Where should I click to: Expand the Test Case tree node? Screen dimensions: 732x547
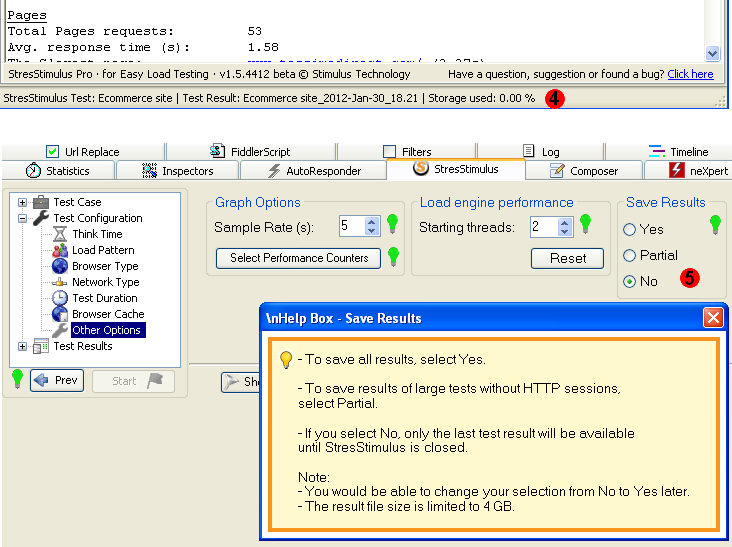click(x=22, y=202)
